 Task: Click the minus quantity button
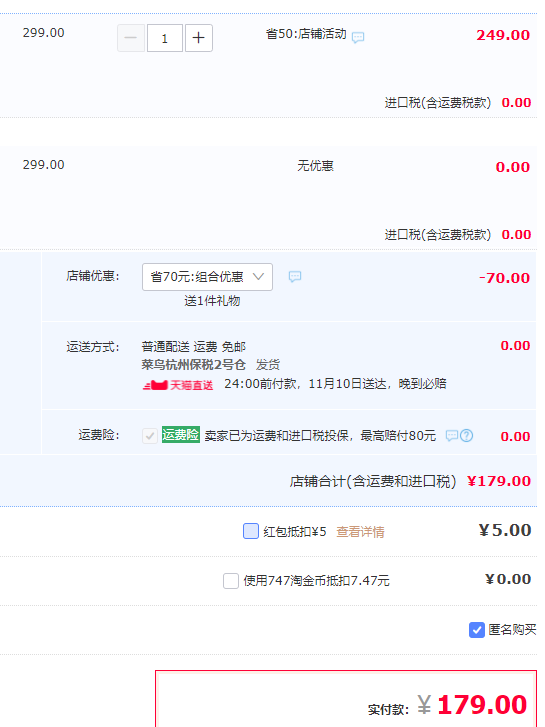point(131,38)
